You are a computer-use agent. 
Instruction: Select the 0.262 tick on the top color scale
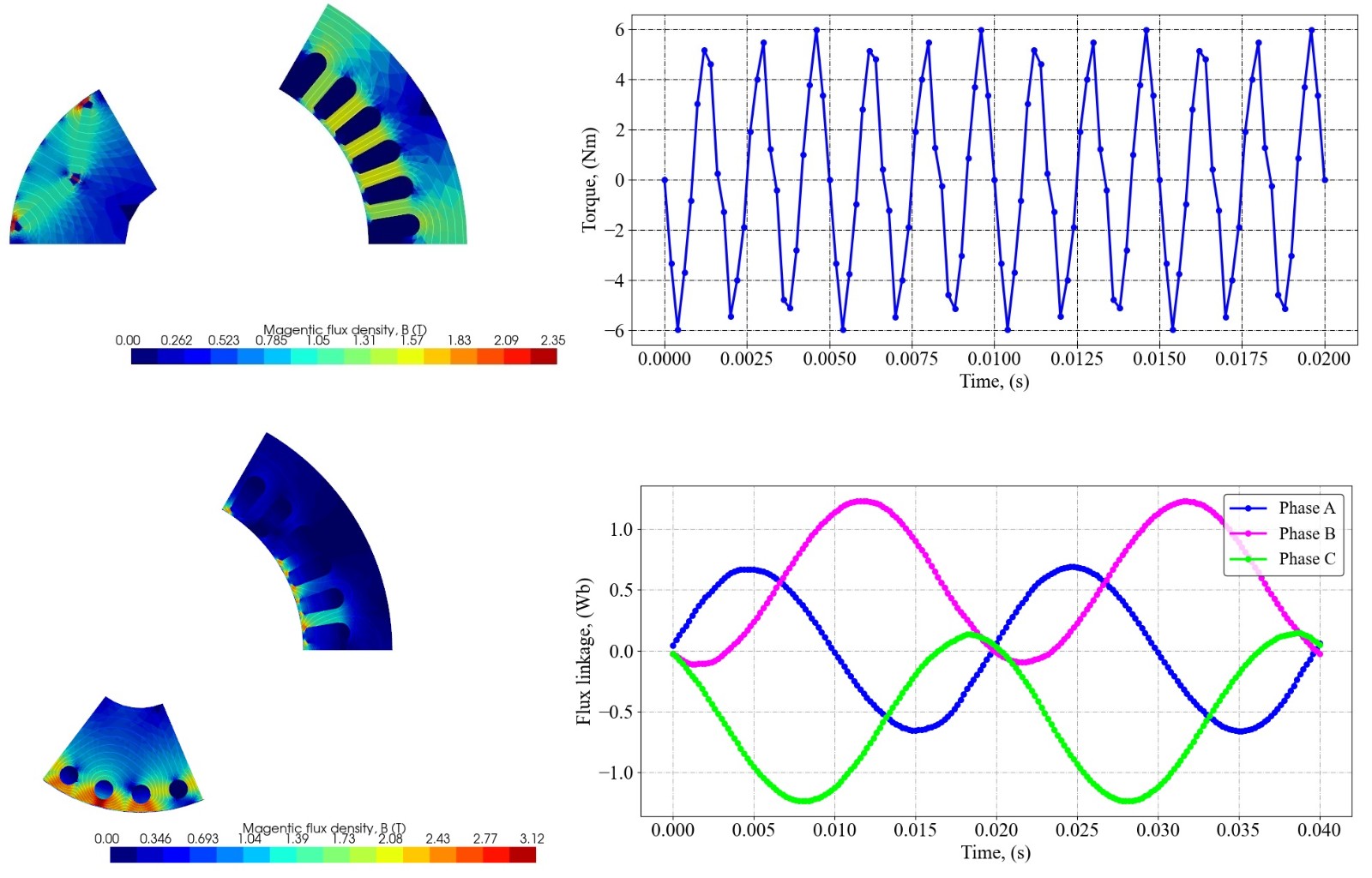click(177, 340)
